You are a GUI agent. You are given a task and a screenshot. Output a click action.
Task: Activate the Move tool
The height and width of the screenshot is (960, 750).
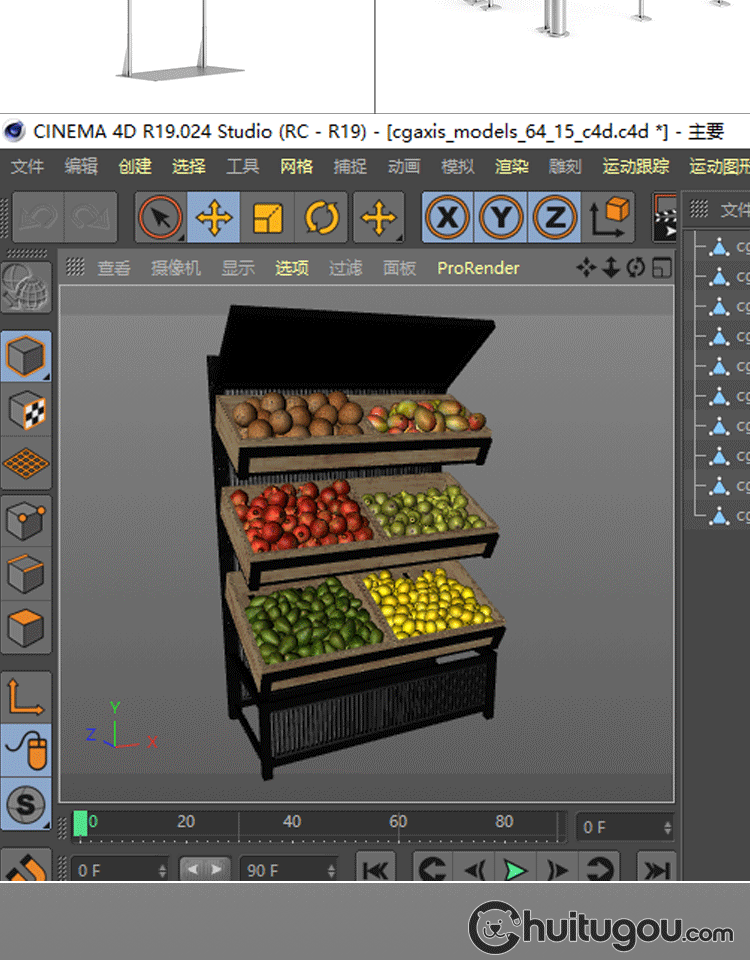214,217
